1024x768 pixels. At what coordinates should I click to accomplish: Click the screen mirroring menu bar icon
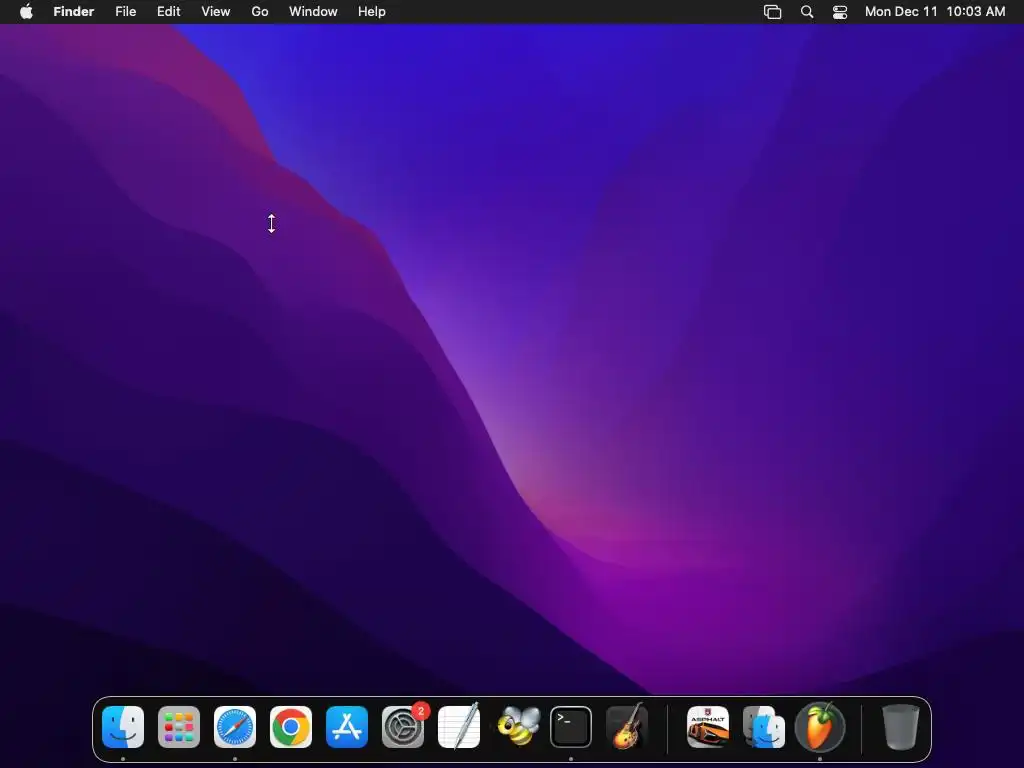point(773,12)
